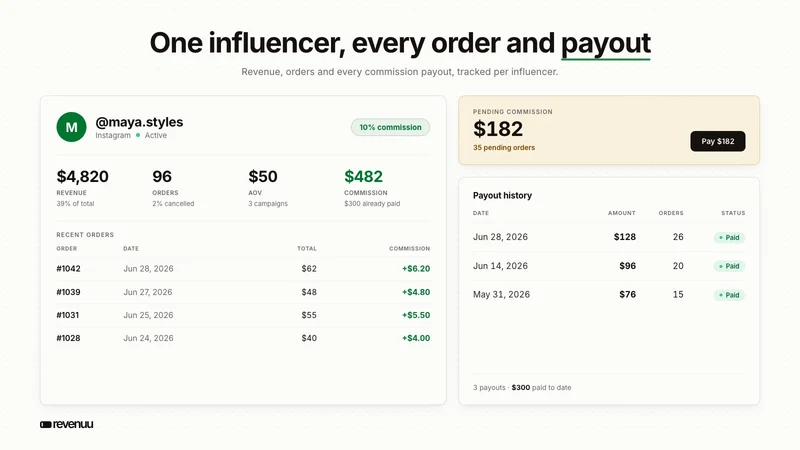Click the Status column header in payout history
The width and height of the screenshot is (800, 450).
click(x=733, y=213)
